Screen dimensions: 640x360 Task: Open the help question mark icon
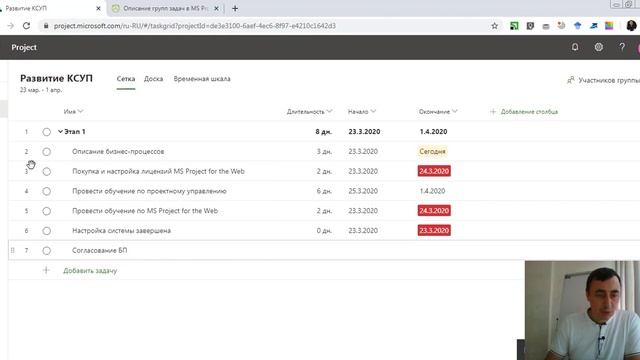[x=622, y=47]
